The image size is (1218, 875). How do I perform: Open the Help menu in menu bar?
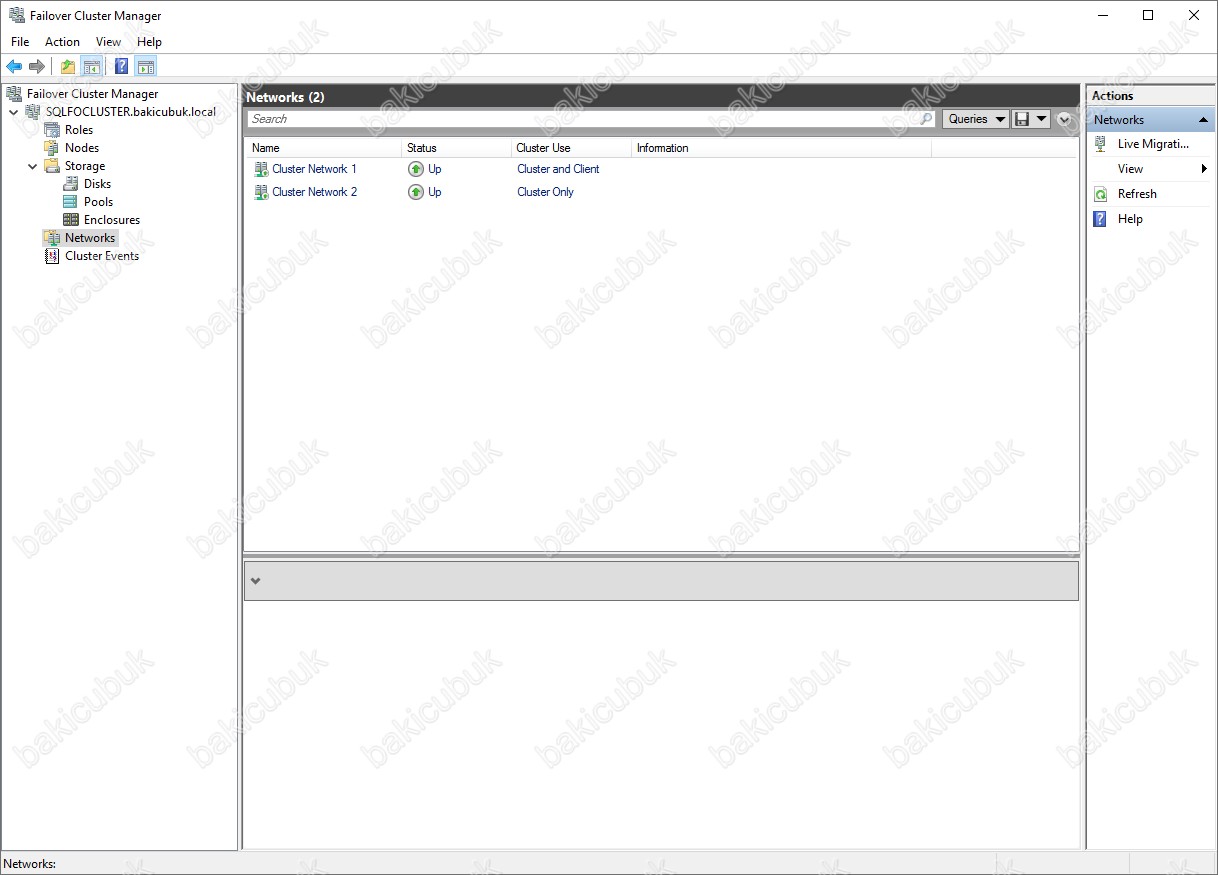[x=149, y=42]
